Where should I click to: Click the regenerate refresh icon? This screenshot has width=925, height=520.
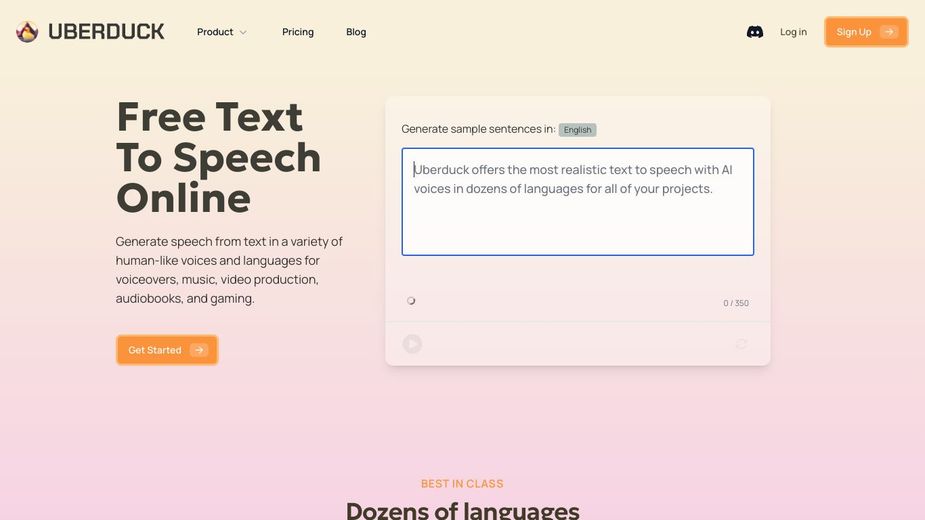pyautogui.click(x=741, y=344)
